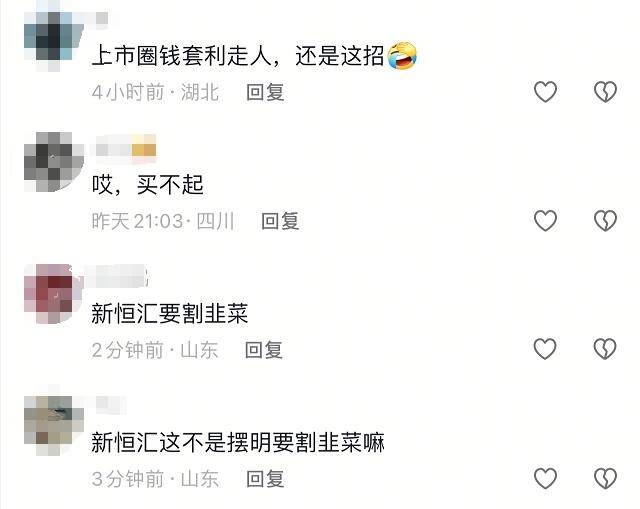Dislike the Hubei comment with broken heart
The width and height of the screenshot is (640, 509).
tap(605, 91)
